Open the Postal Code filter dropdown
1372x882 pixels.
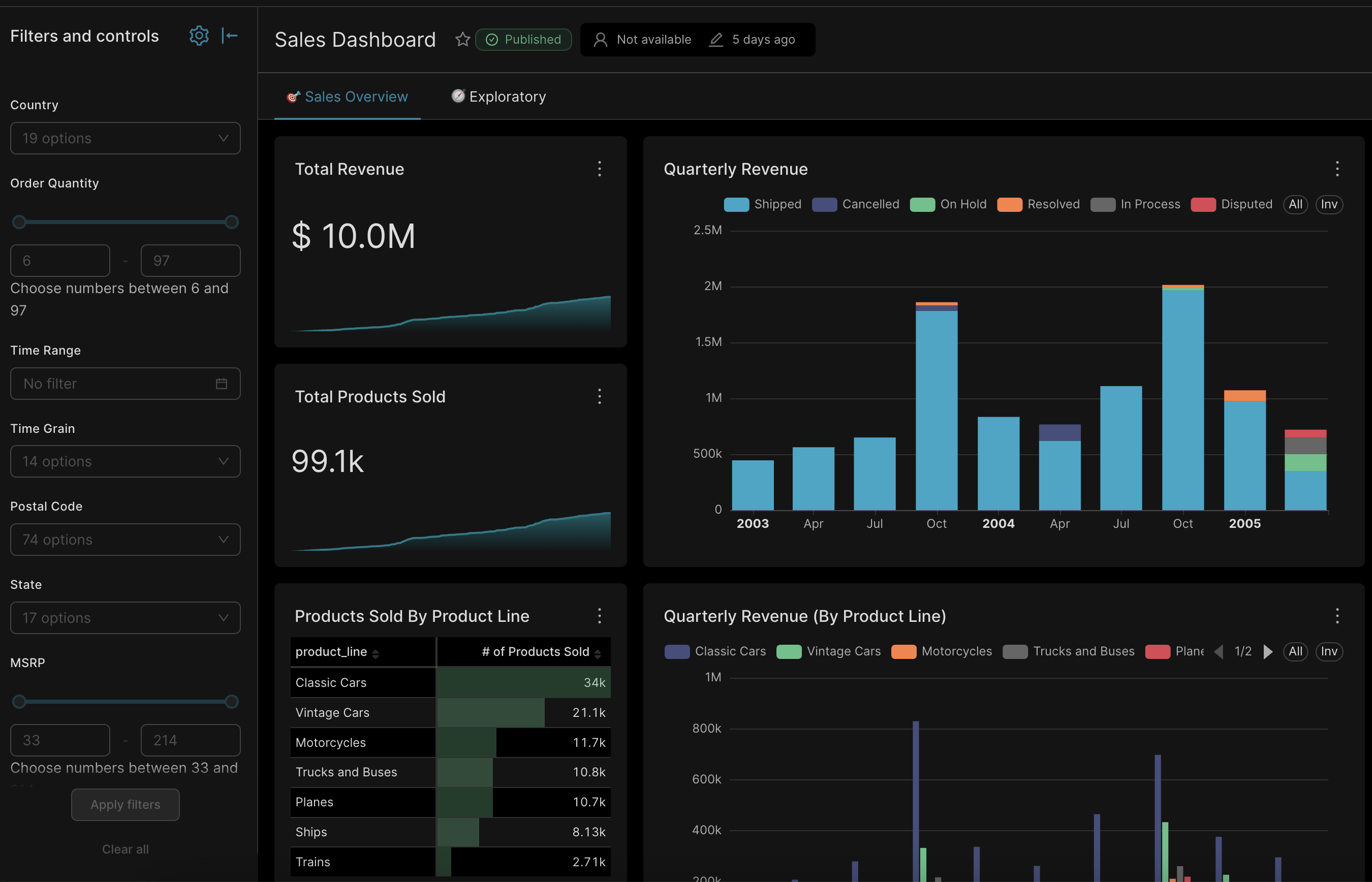coord(126,540)
